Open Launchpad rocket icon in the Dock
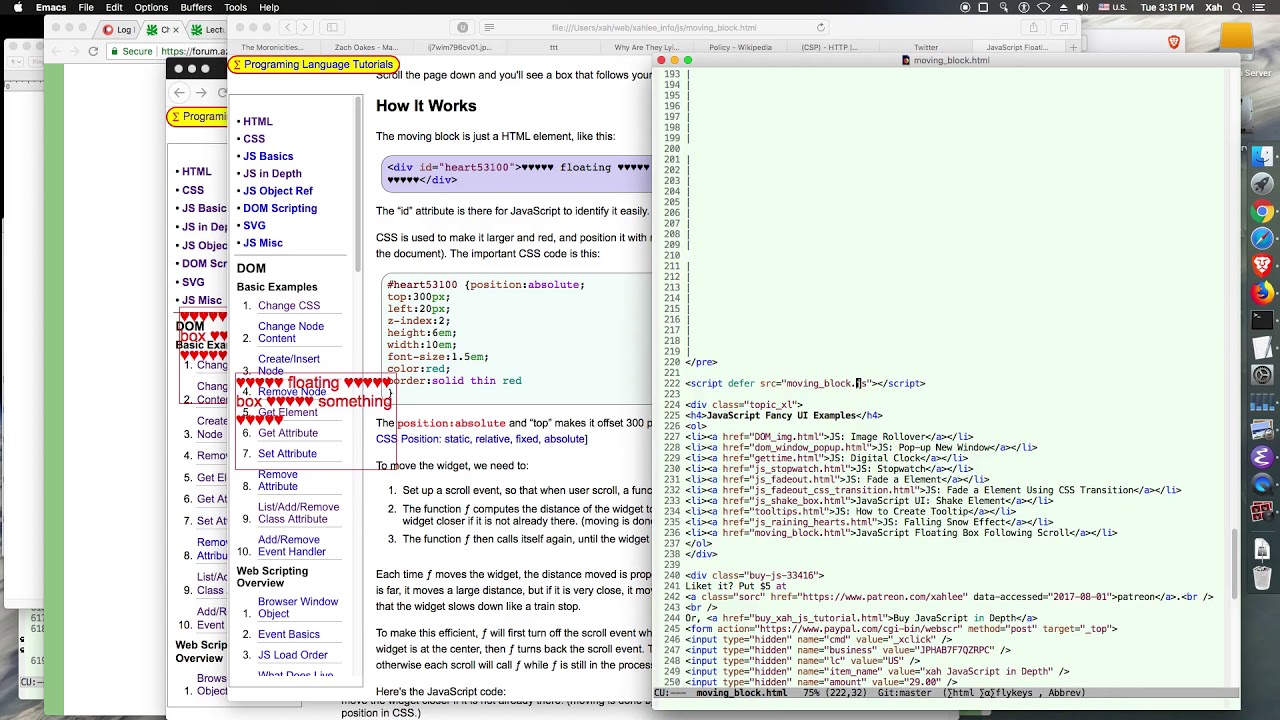This screenshot has height=720, width=1280. coord(1262,184)
